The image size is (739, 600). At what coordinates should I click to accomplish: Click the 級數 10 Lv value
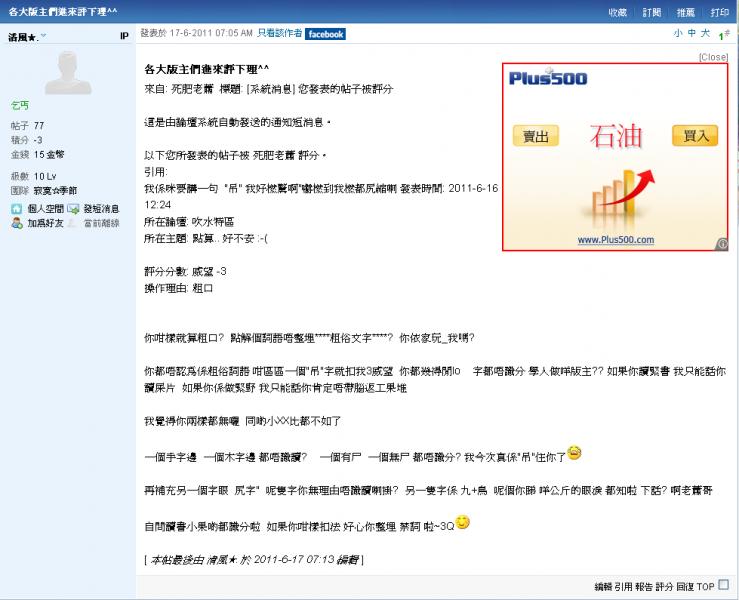[x=45, y=176]
